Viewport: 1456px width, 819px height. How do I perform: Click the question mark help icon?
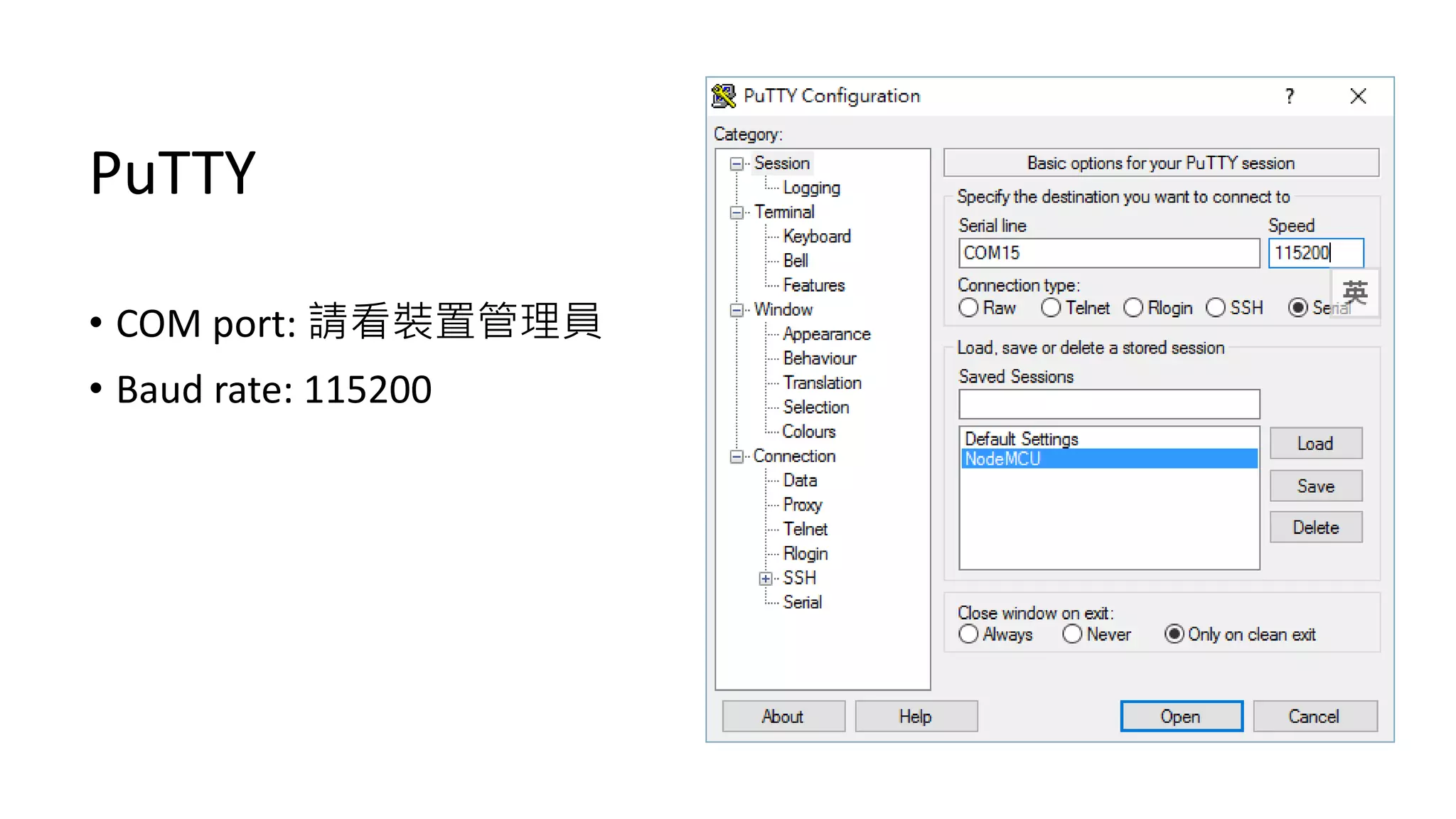[x=1290, y=96]
